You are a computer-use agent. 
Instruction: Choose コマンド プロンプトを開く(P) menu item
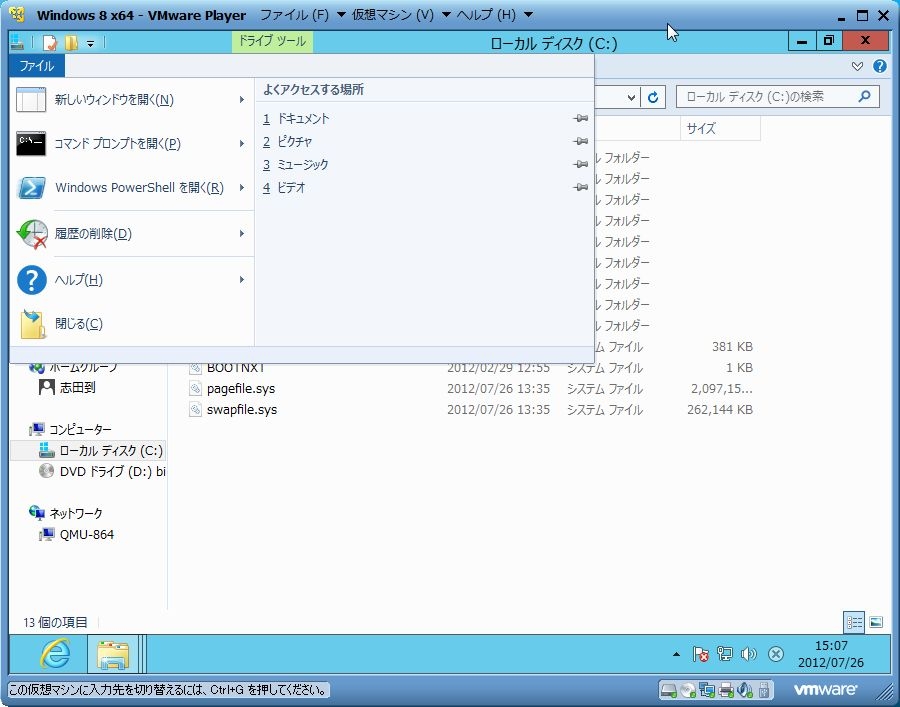[x=131, y=143]
